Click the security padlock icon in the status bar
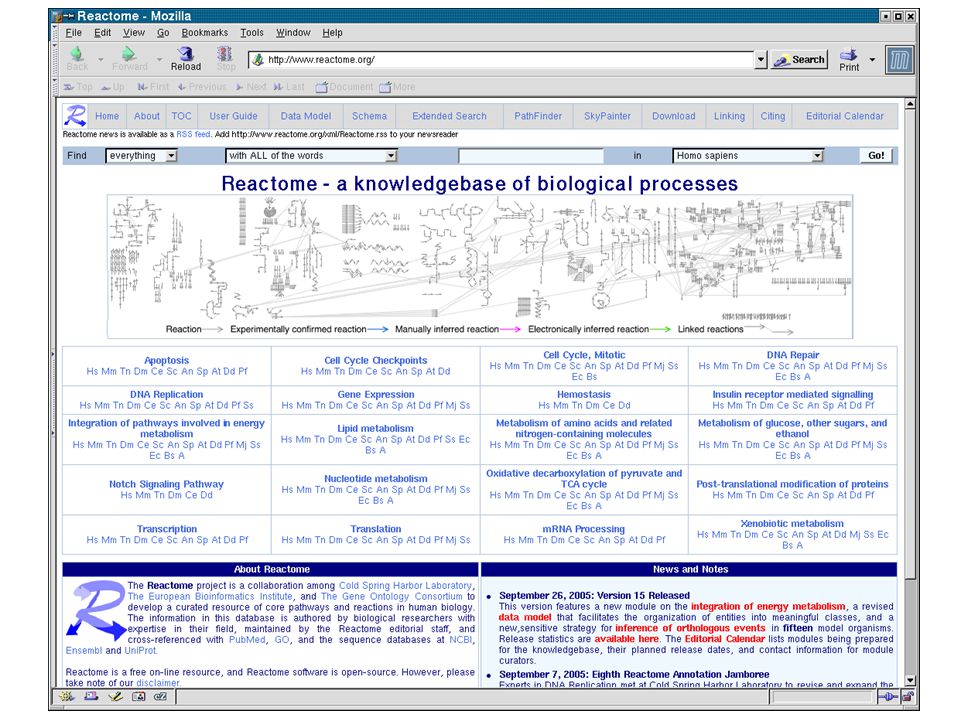Viewport: 960px width, 720px height. pyautogui.click(x=907, y=696)
